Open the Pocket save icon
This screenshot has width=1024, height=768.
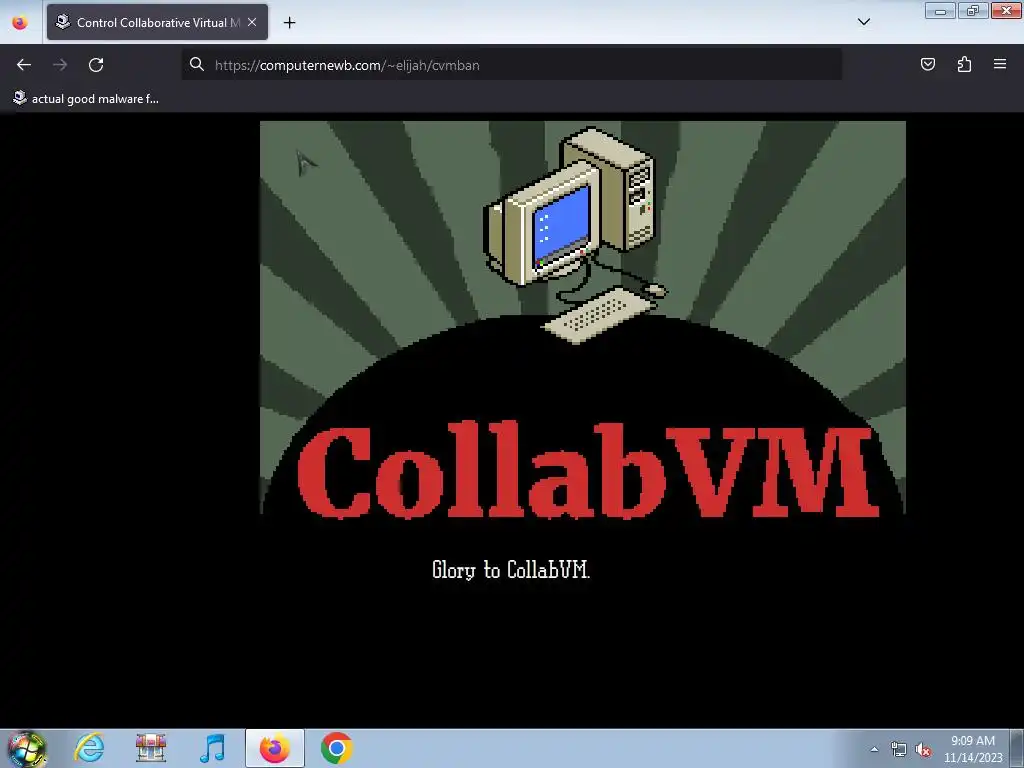click(927, 64)
